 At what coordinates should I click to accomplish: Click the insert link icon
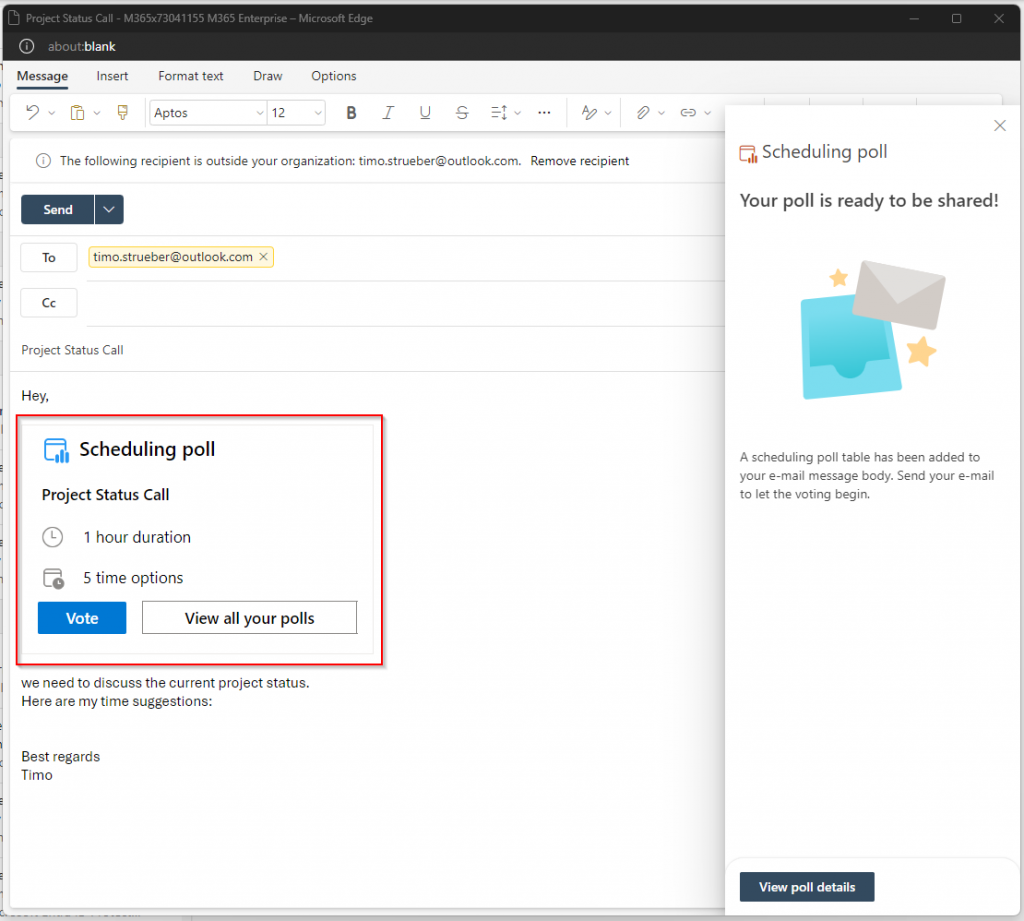(688, 113)
